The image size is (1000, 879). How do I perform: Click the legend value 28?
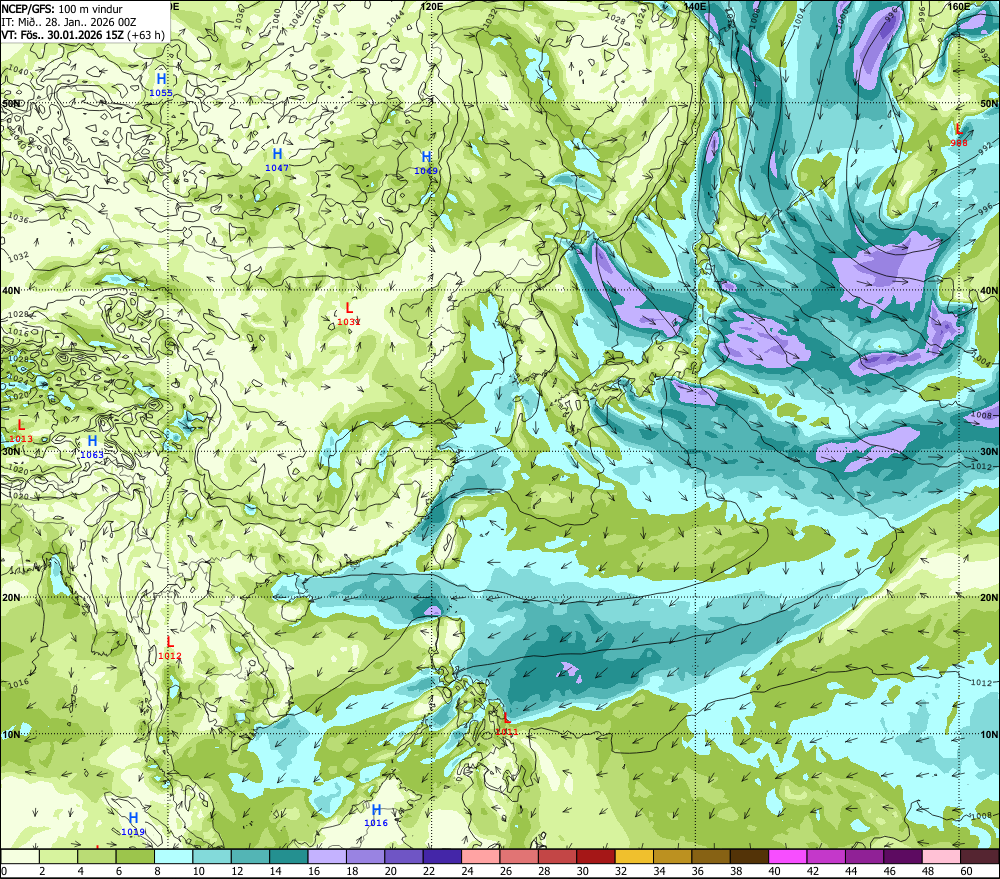[544, 871]
